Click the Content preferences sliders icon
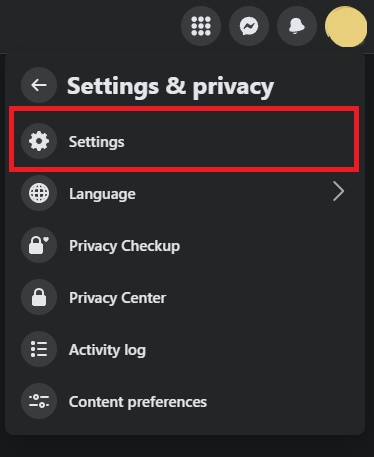Screen dimensions: 374x457 tap(39, 401)
